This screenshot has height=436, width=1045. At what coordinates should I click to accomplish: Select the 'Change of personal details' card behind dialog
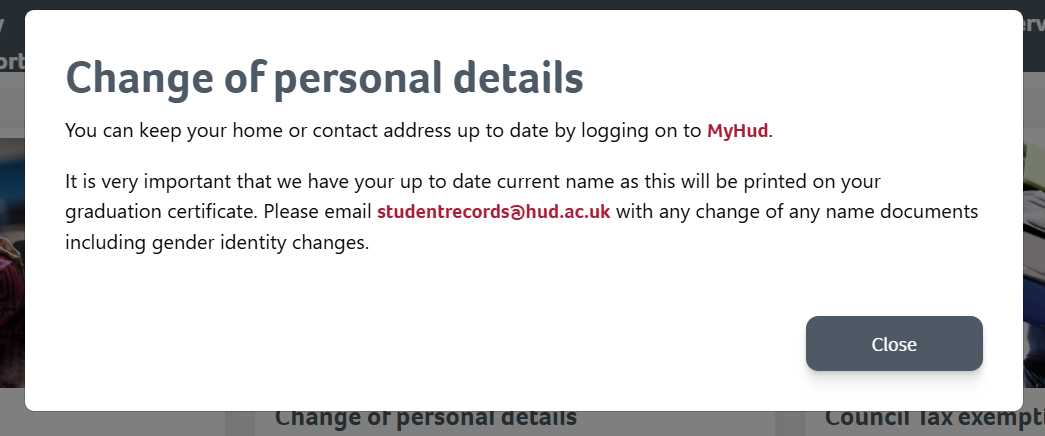tap(425, 420)
